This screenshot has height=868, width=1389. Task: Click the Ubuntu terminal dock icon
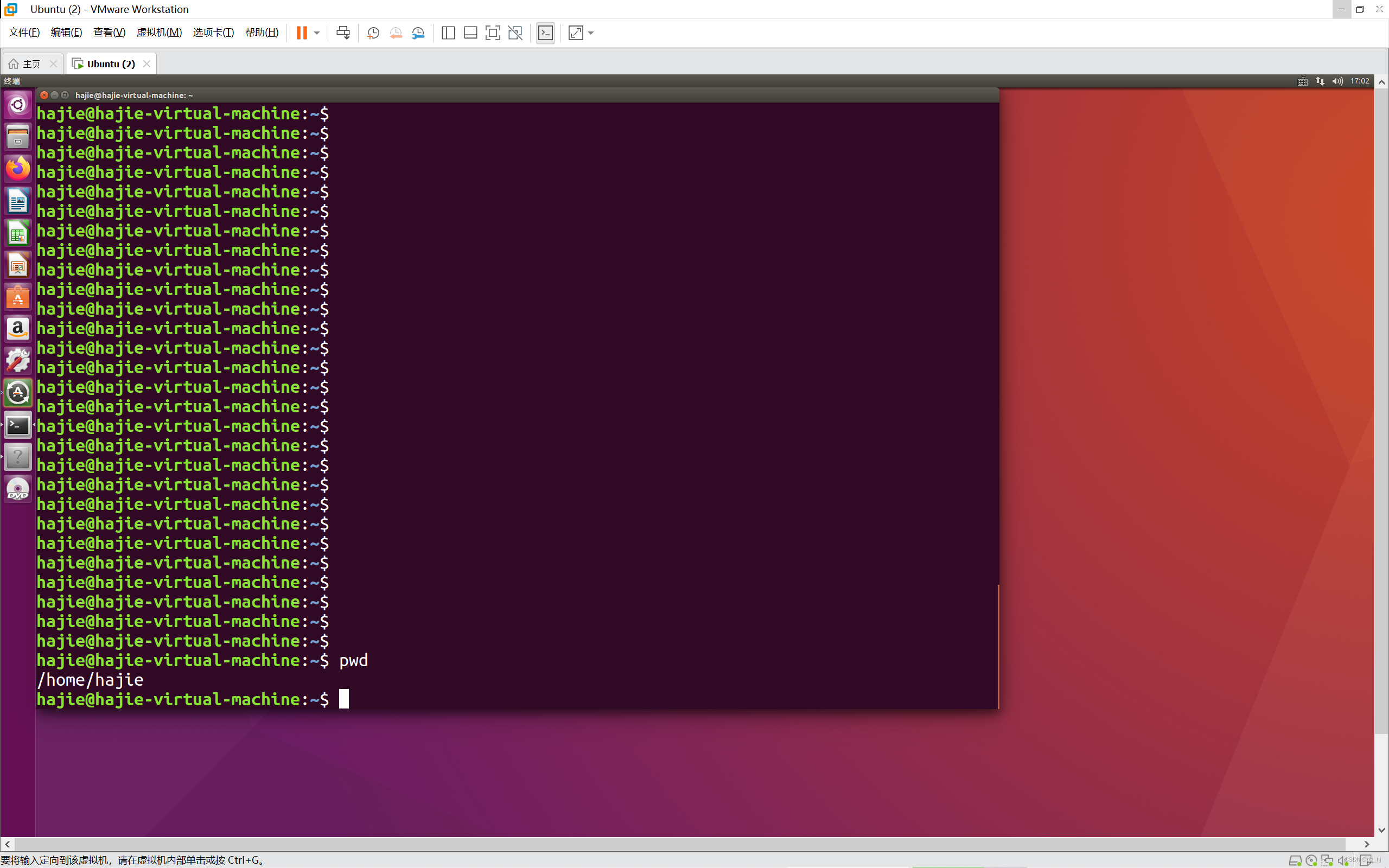(18, 425)
